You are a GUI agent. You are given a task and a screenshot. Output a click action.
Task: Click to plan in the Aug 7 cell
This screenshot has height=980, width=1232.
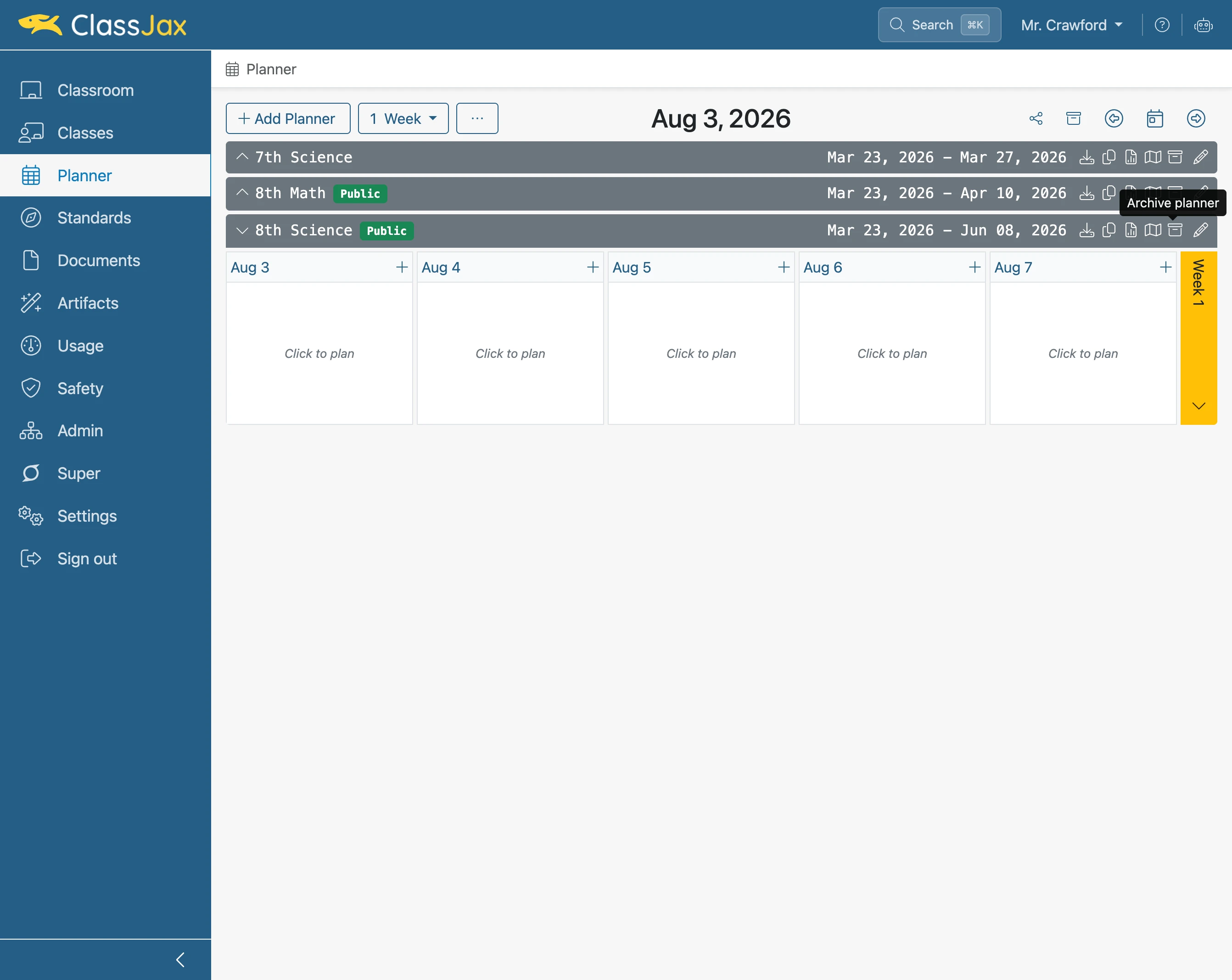(x=1083, y=354)
